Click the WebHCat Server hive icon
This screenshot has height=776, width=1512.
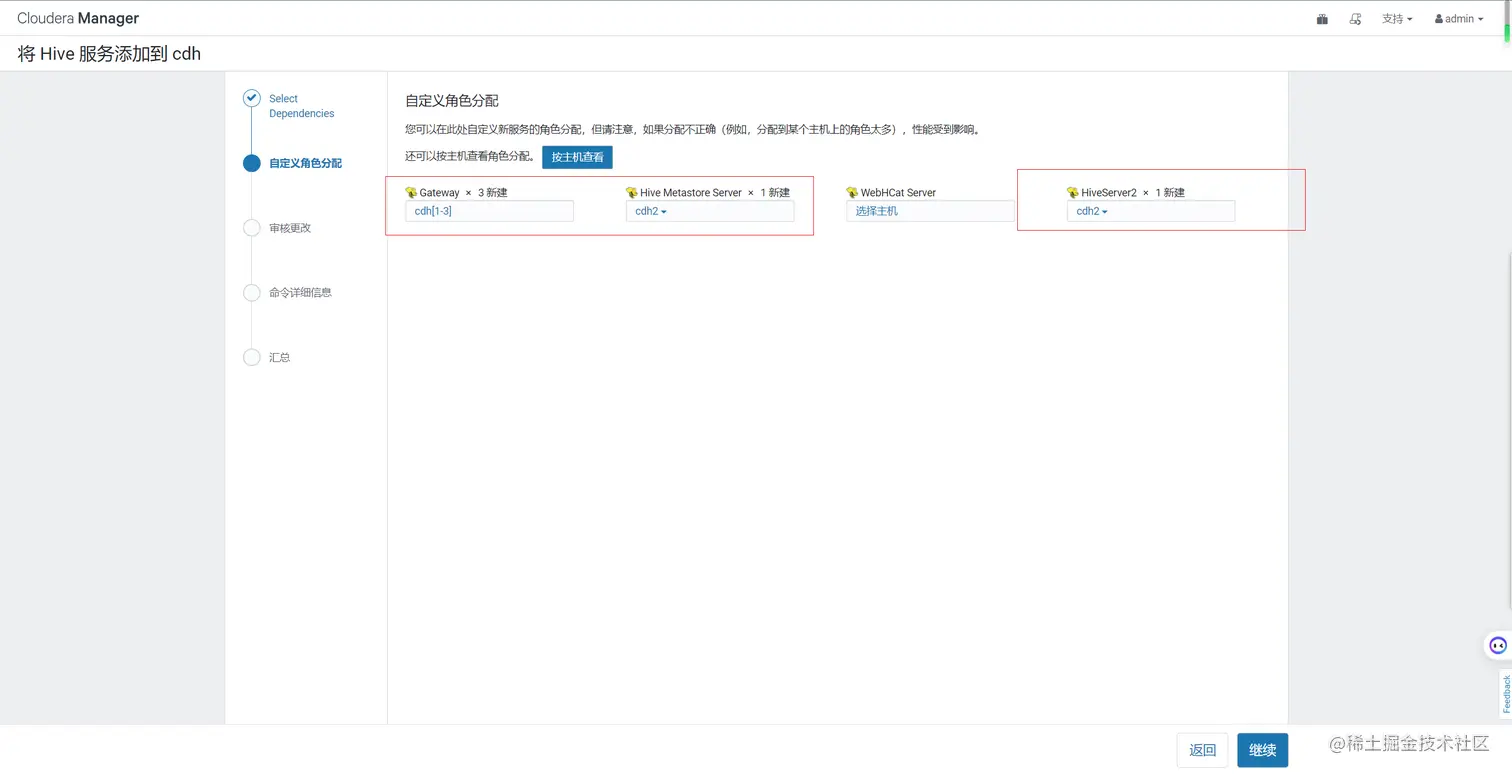click(852, 192)
